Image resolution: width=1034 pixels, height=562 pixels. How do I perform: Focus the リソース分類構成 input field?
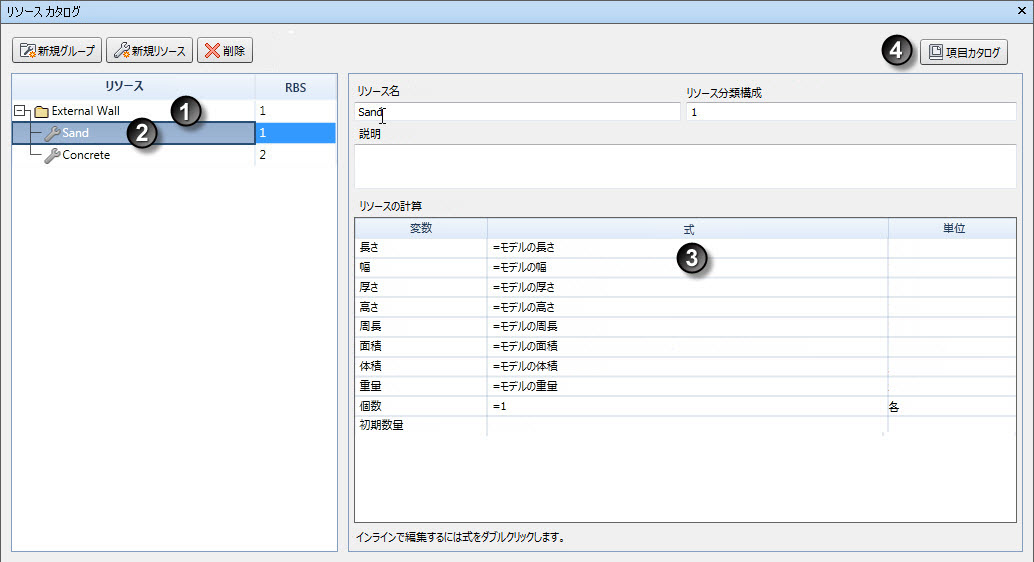(x=851, y=112)
